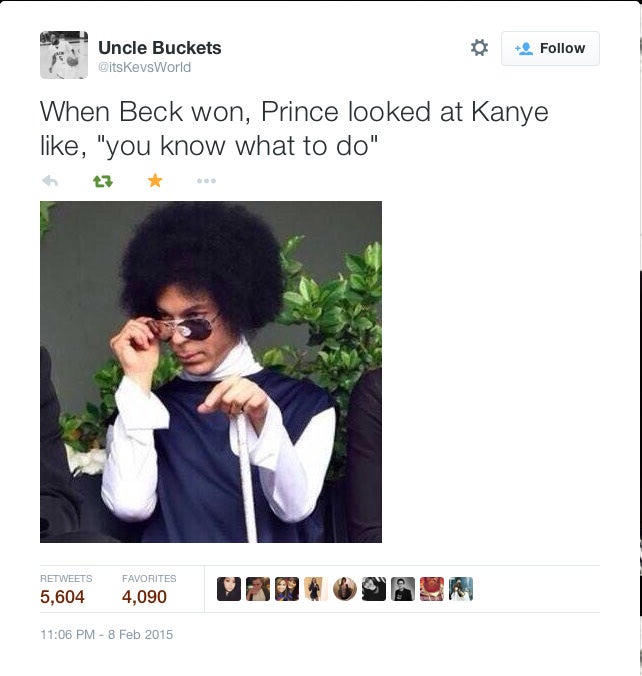Open the round fifth retweeter avatar

point(345,589)
